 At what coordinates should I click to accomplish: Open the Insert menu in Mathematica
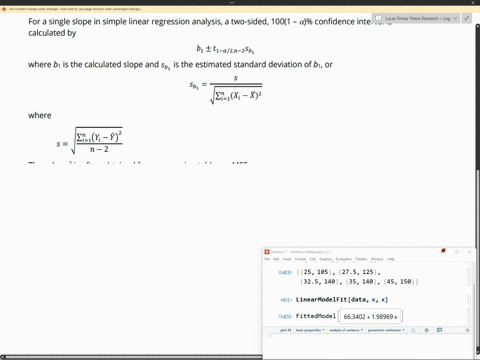(287, 259)
